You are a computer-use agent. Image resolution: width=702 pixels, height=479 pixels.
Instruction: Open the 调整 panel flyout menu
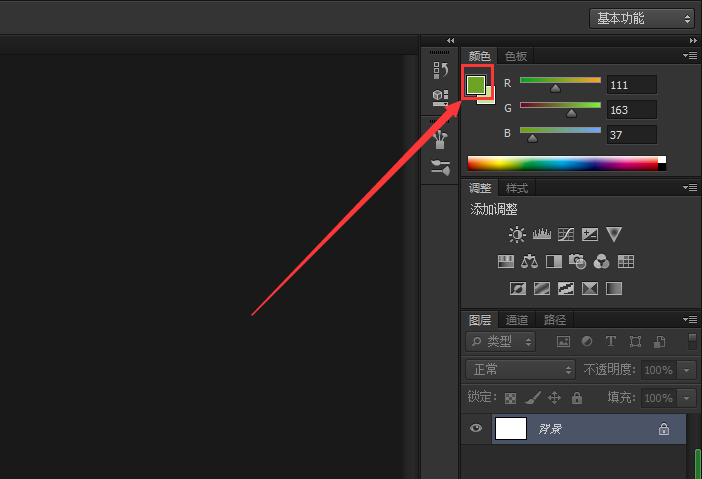click(690, 187)
